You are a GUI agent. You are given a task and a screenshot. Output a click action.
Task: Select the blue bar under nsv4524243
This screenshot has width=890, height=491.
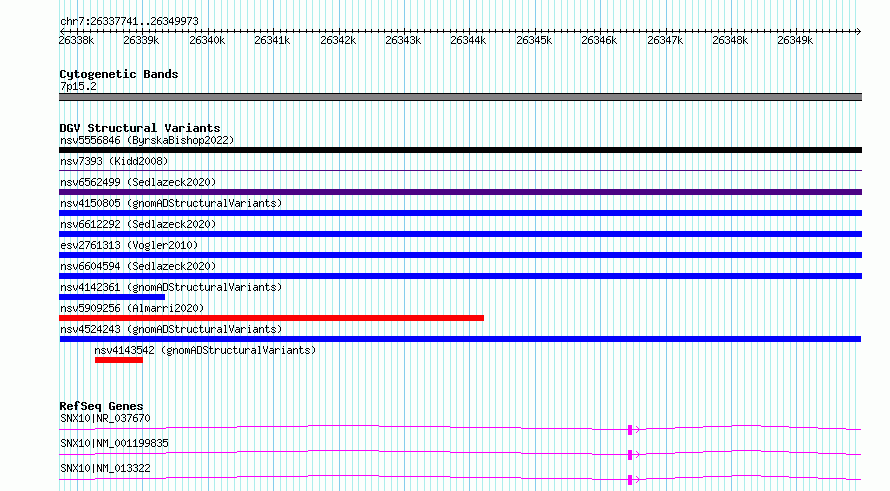(x=460, y=339)
